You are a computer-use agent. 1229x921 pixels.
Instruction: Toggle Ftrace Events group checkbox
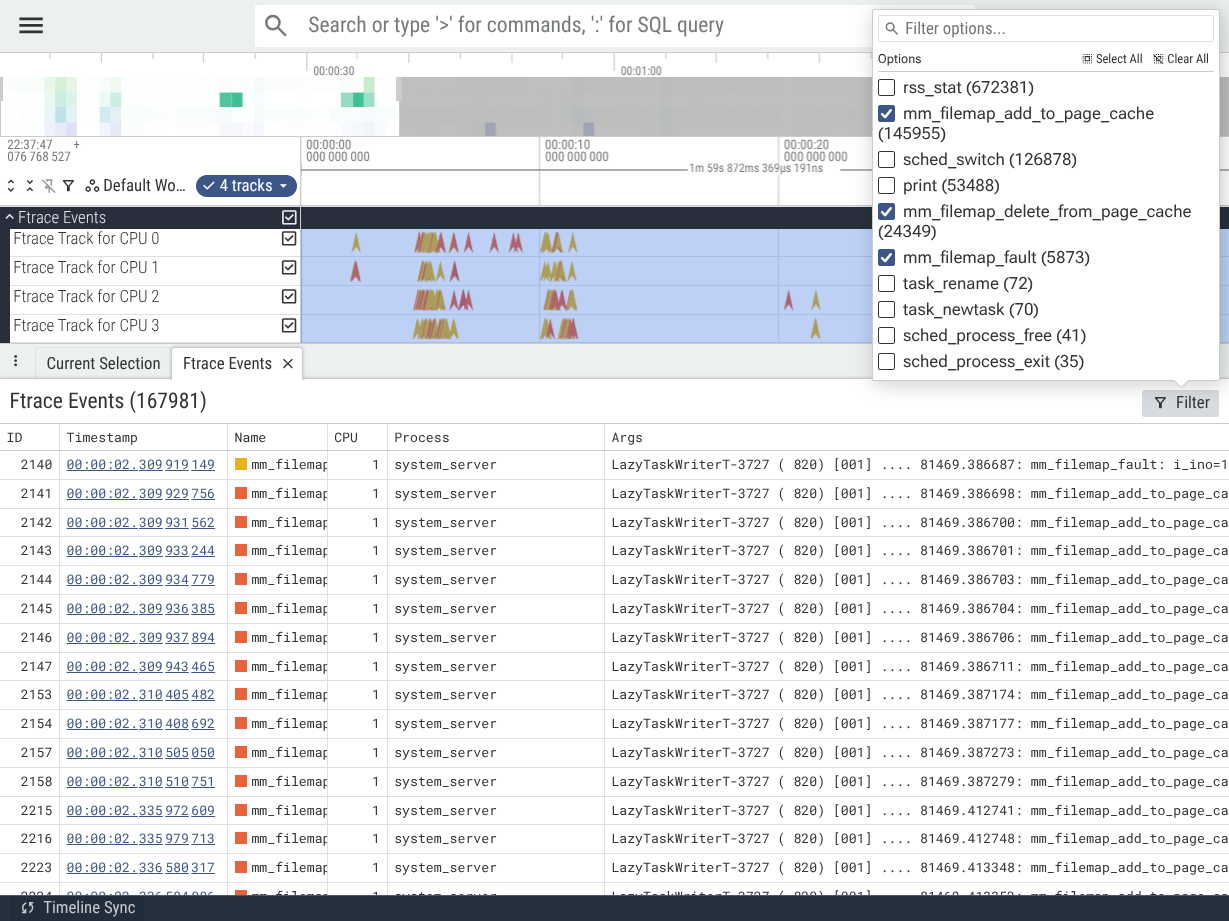289,217
